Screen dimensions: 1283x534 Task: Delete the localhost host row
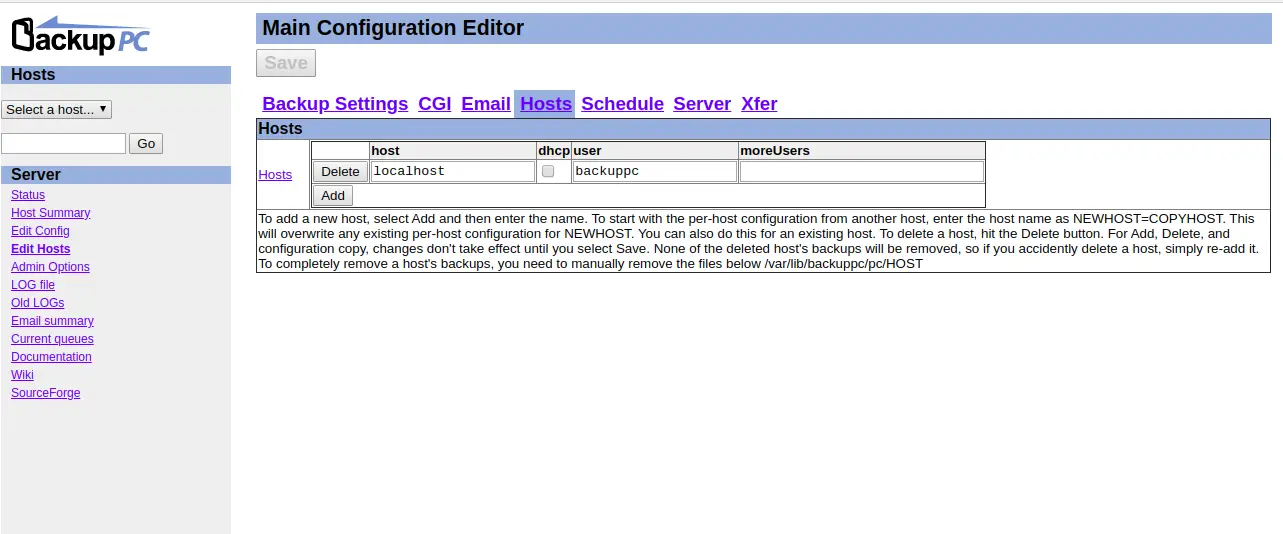click(340, 172)
